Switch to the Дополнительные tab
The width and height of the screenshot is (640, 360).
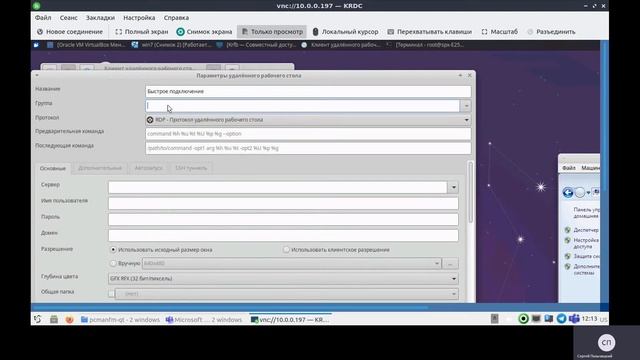[100, 168]
